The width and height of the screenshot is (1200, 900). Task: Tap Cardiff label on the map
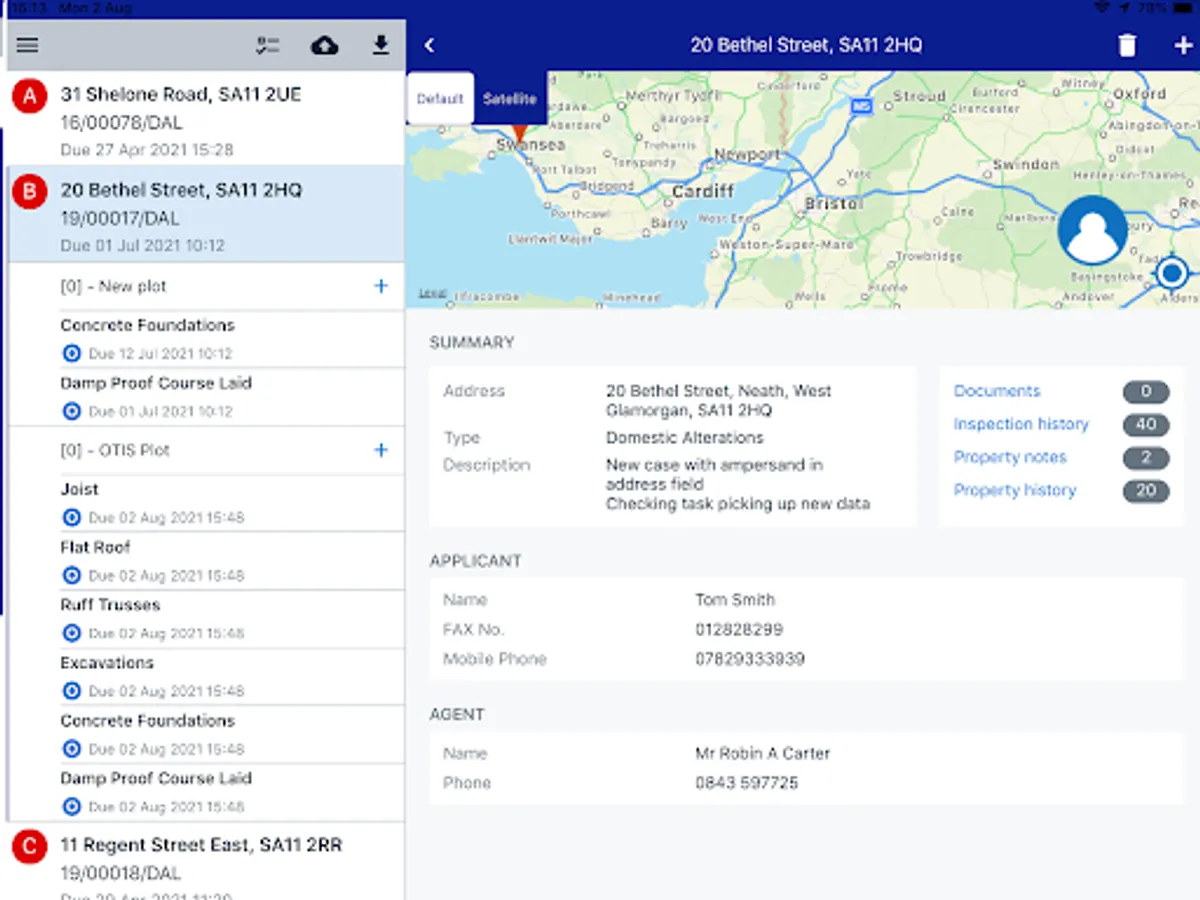pos(703,191)
